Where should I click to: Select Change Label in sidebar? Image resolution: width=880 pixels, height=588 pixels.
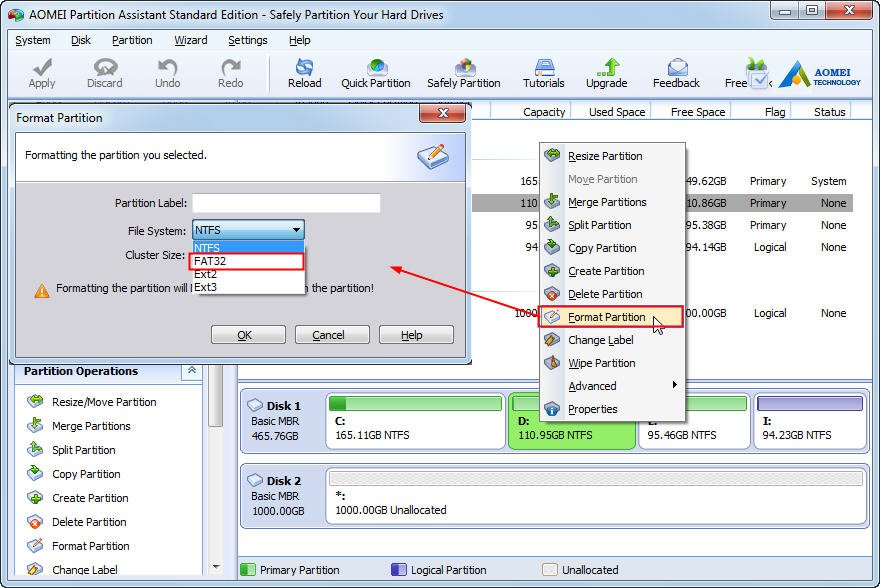(x=72, y=569)
